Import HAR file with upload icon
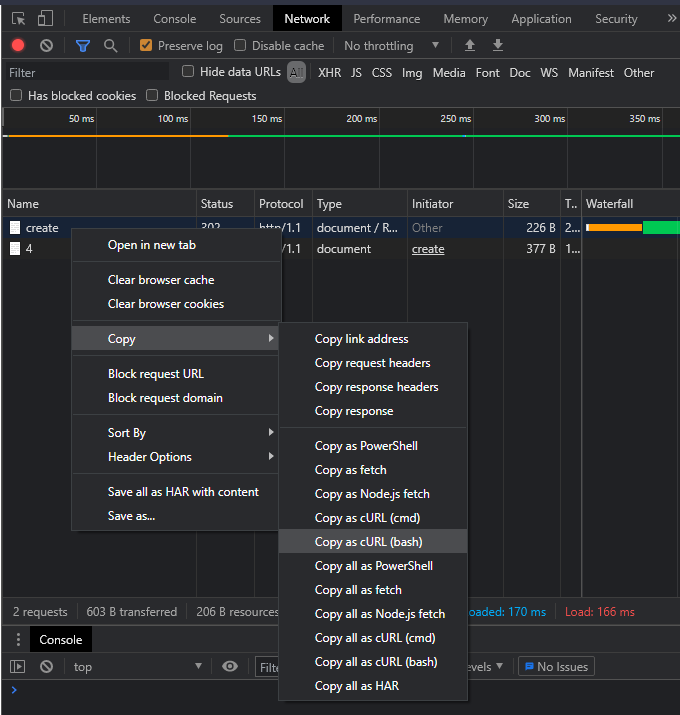This screenshot has height=715, width=680. pyautogui.click(x=470, y=45)
